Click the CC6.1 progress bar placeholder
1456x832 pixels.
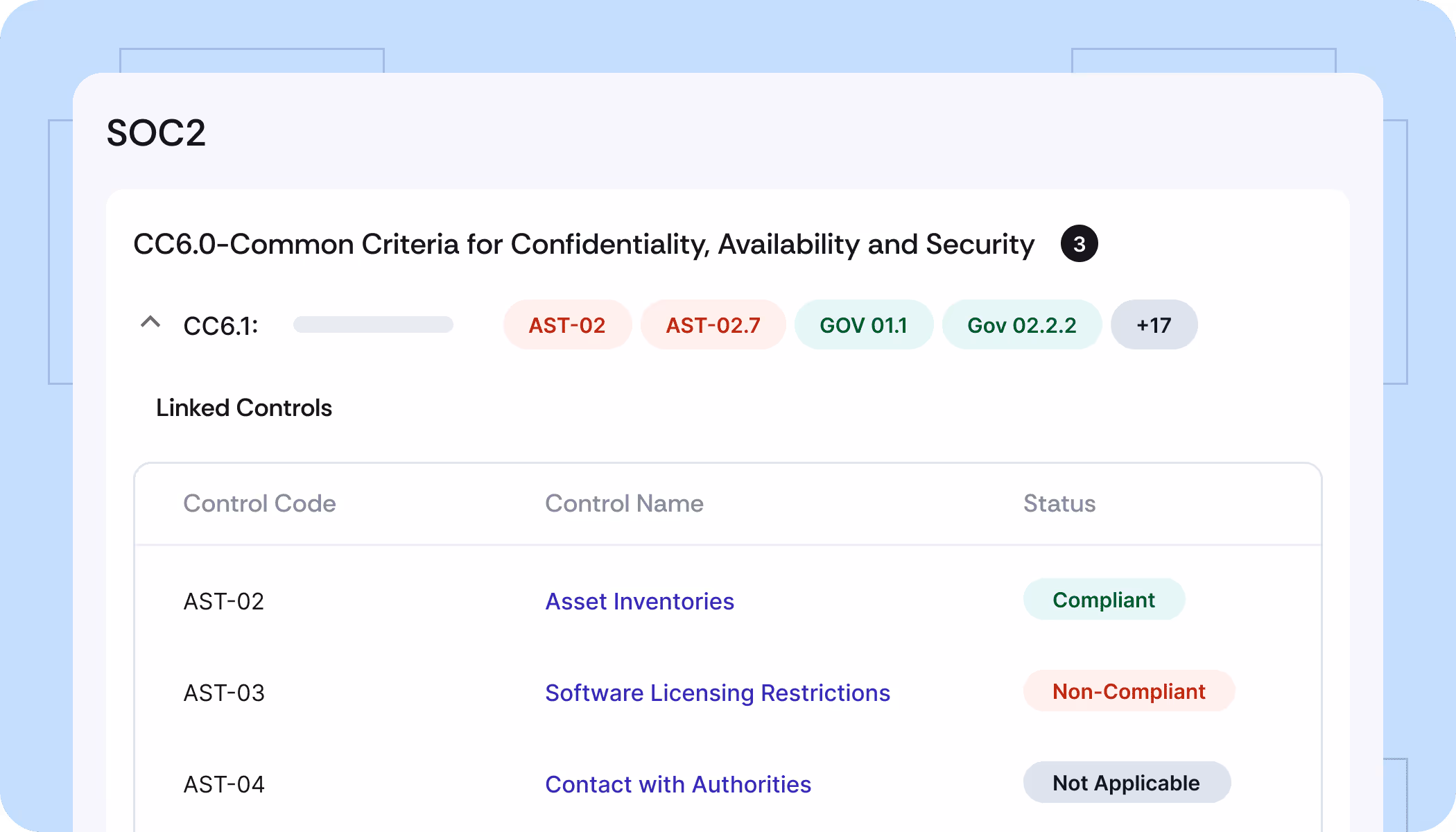373,324
